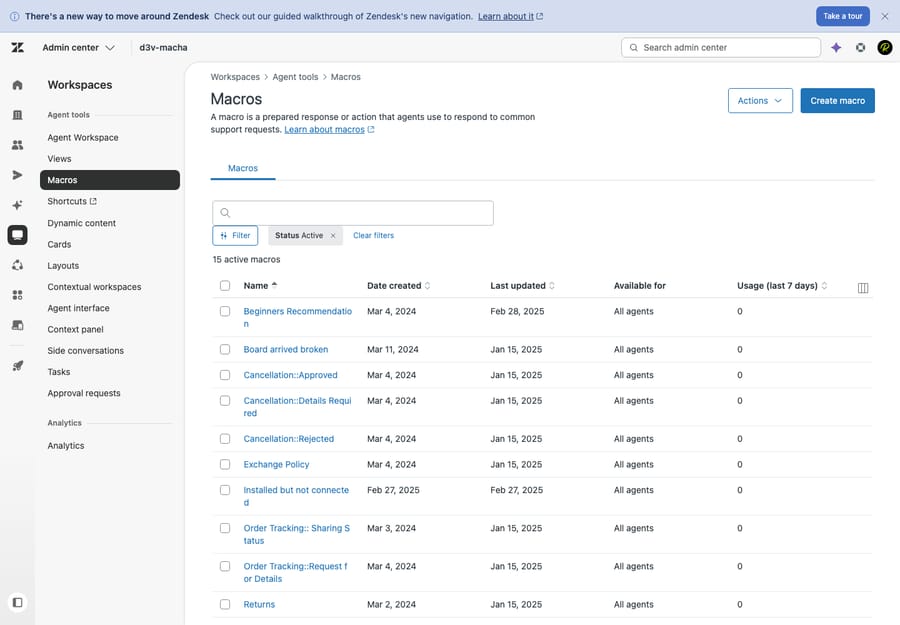Open Apps and integrations grid icon
Screen dimensions: 900x625
coord(18,295)
